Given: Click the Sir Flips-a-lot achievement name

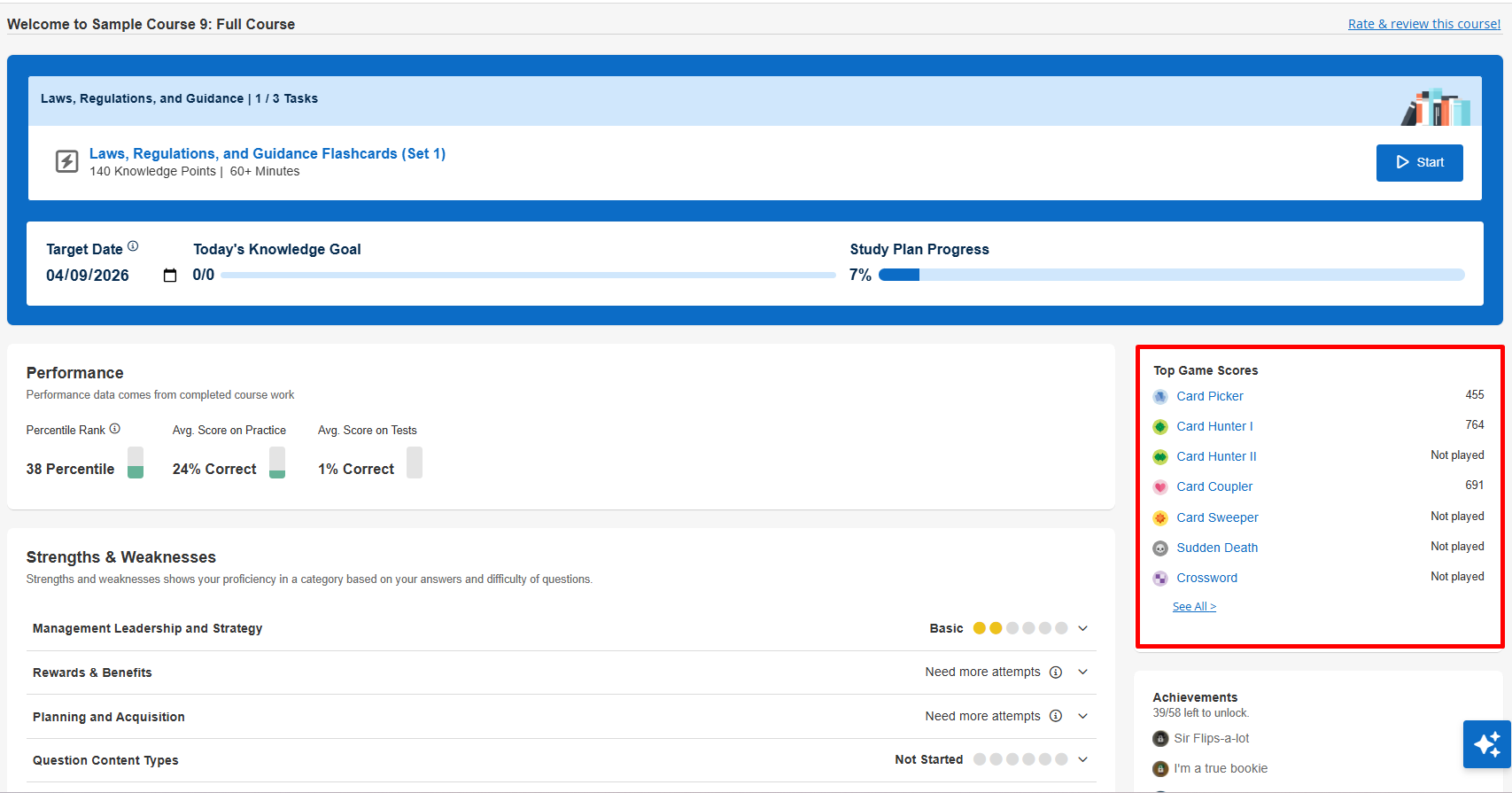Looking at the screenshot, I should pyautogui.click(x=1212, y=738).
